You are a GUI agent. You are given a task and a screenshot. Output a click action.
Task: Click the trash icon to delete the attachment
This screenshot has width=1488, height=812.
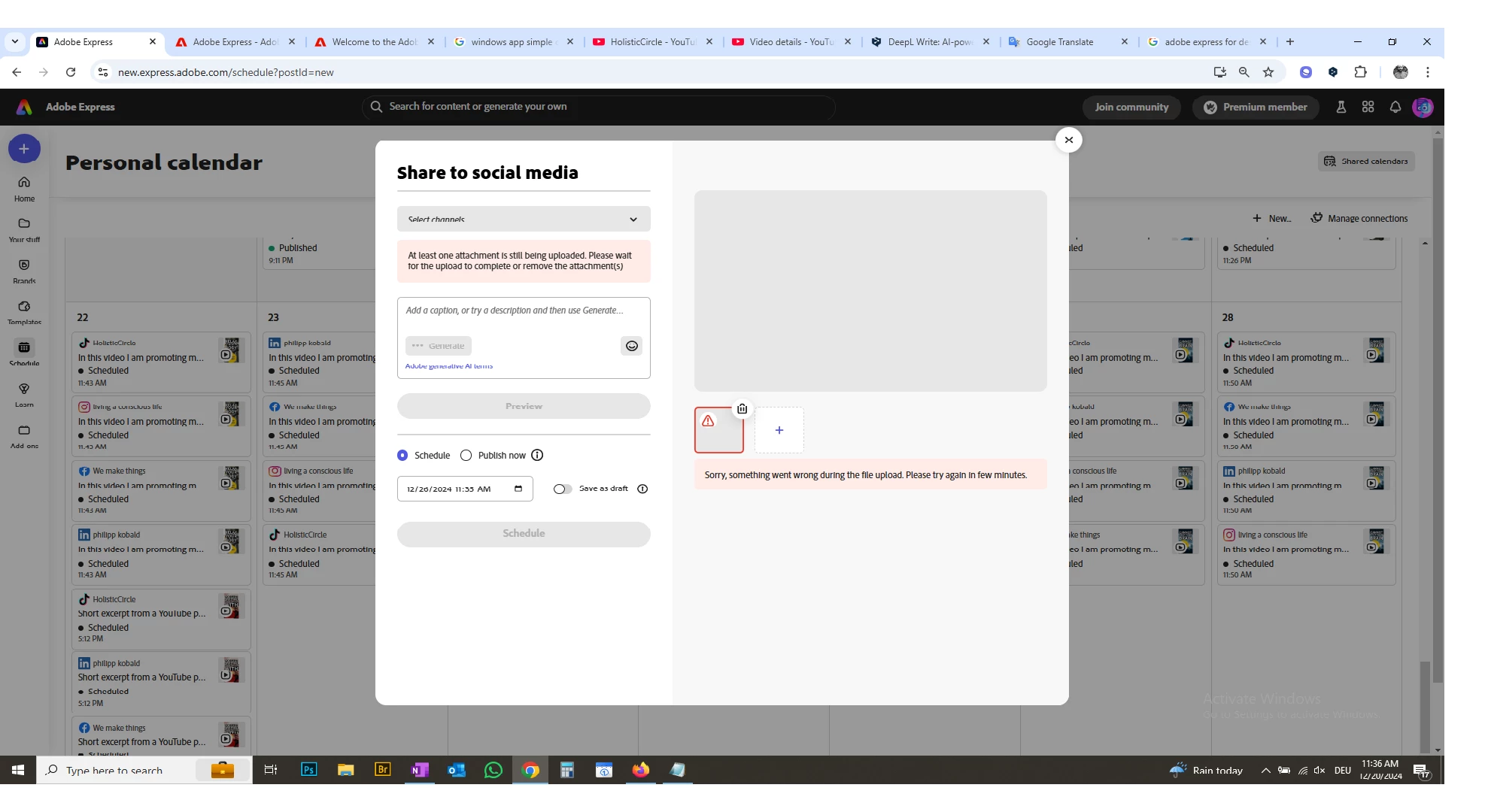(742, 409)
